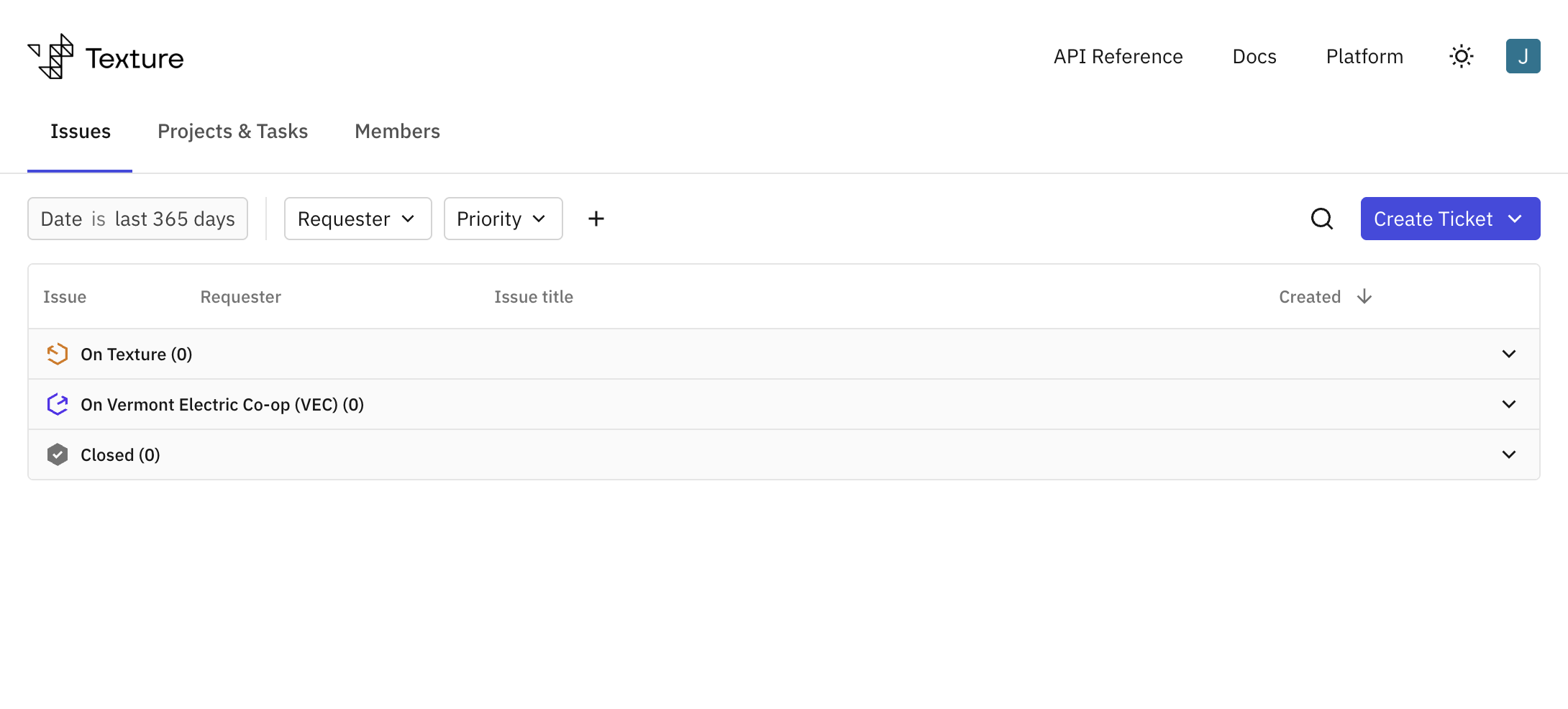The image size is (1568, 709).
Task: Edit the Date is last 365 days filter
Action: 137,219
